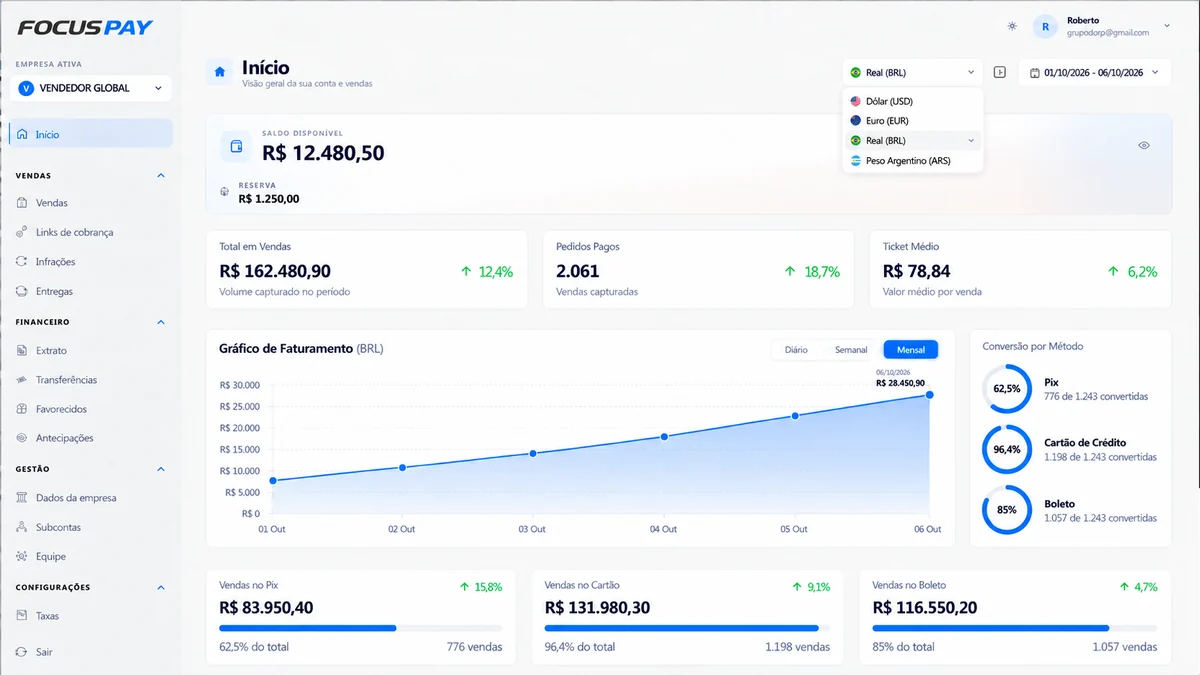Click the R$ 78,84 Ticket Médio value
The image size is (1200, 675).
pos(917,271)
